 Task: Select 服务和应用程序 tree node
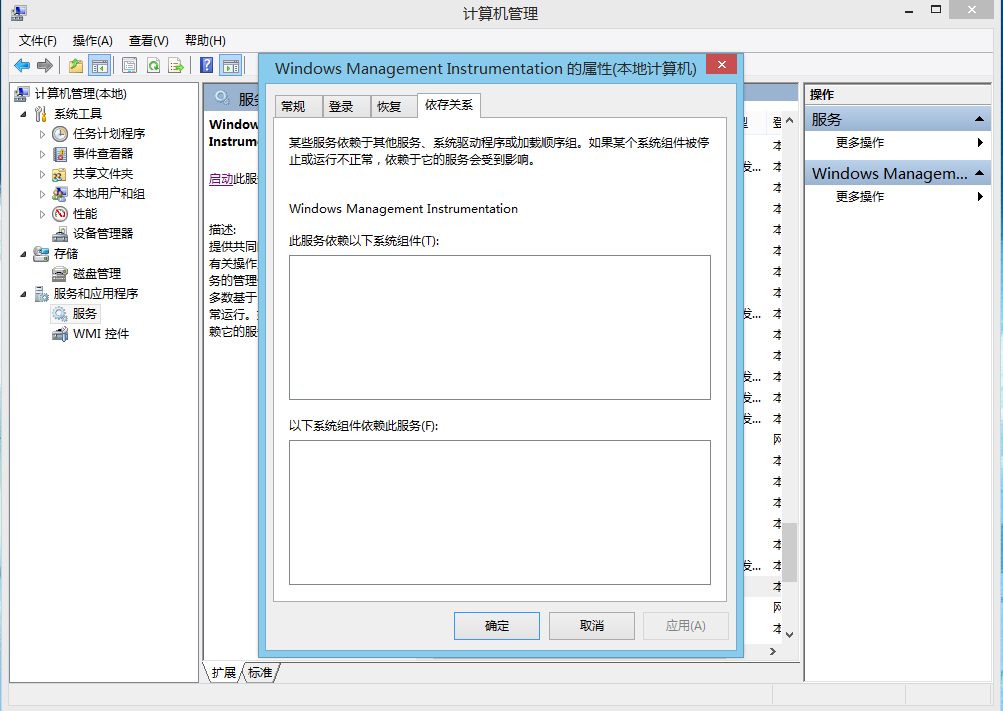tap(95, 293)
